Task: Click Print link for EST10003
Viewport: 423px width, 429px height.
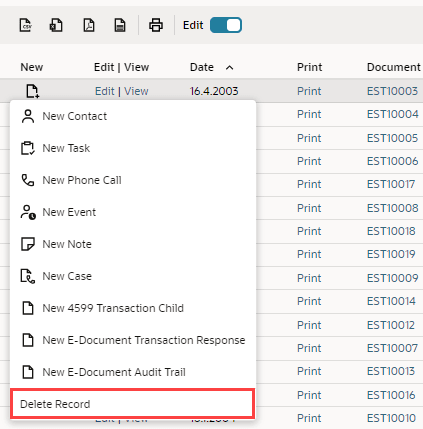Action: click(x=309, y=91)
